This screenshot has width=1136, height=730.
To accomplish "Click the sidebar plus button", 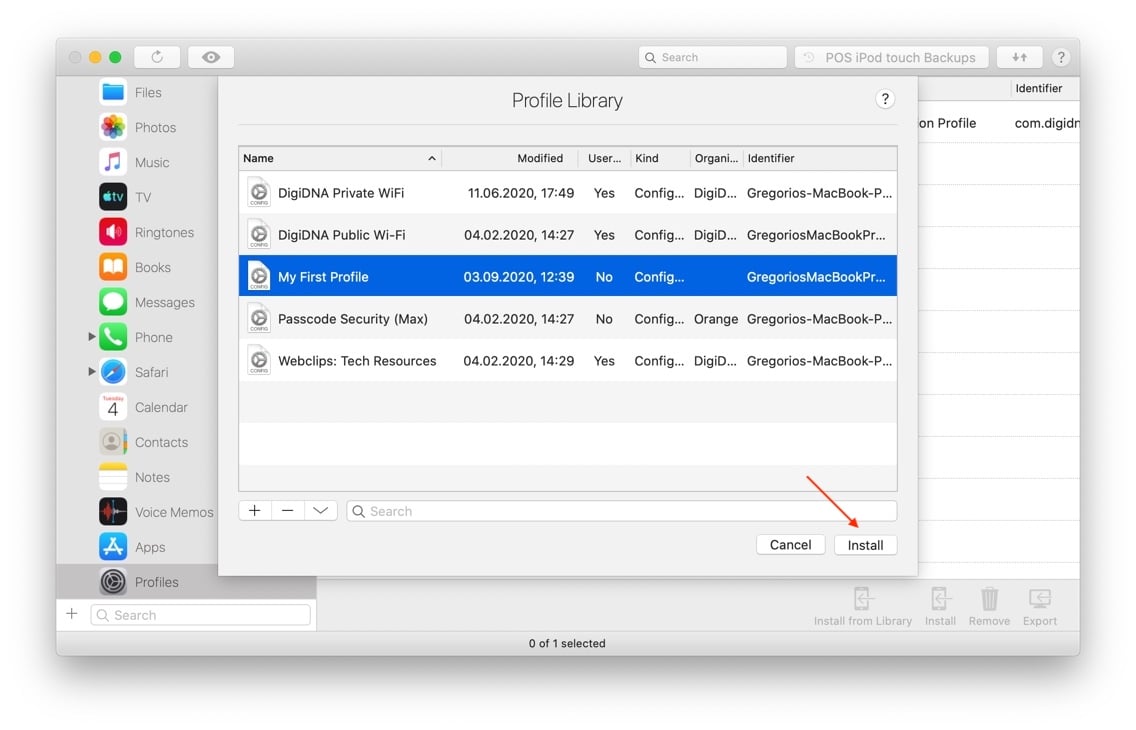I will [72, 614].
